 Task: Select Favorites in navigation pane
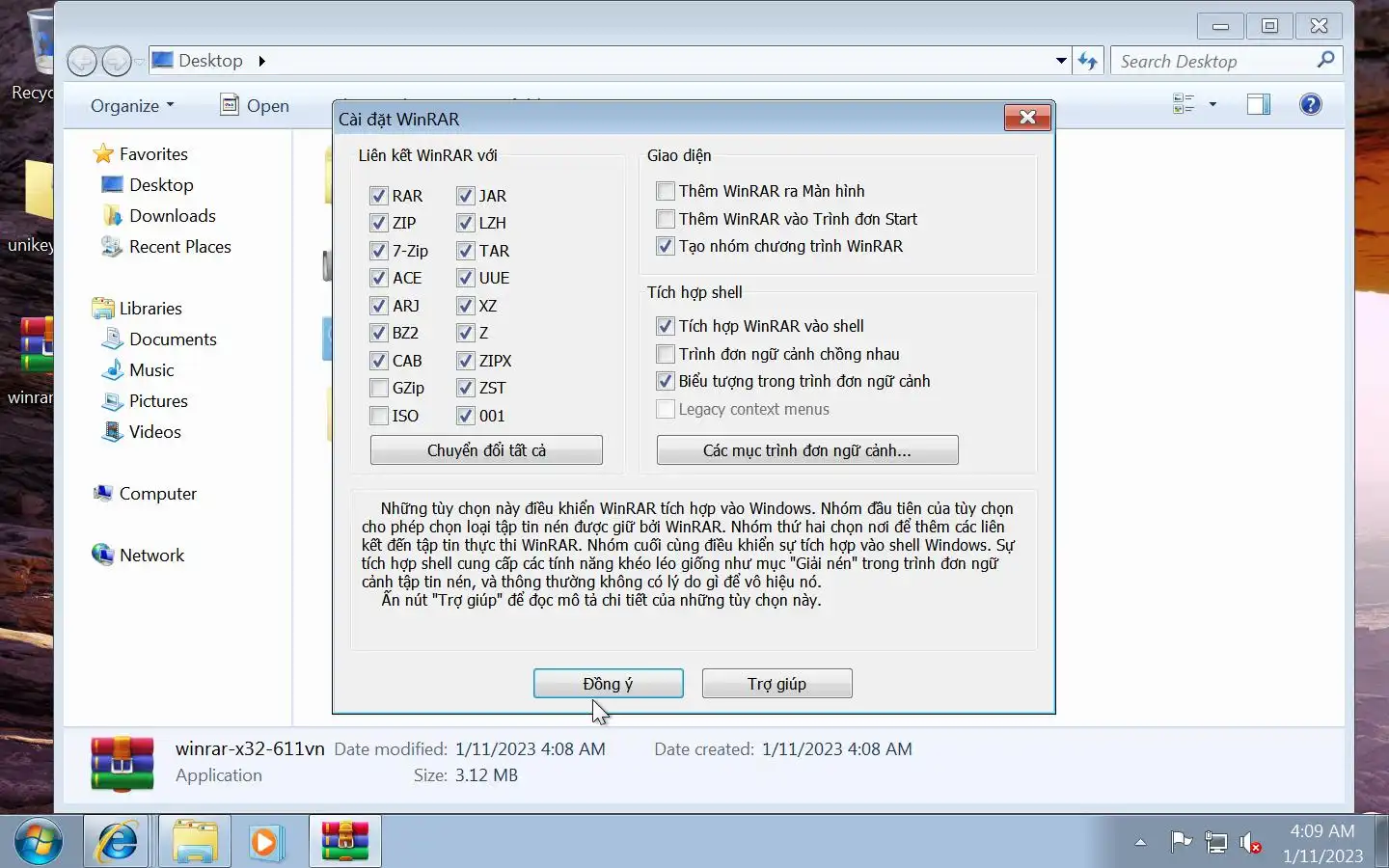140,154
